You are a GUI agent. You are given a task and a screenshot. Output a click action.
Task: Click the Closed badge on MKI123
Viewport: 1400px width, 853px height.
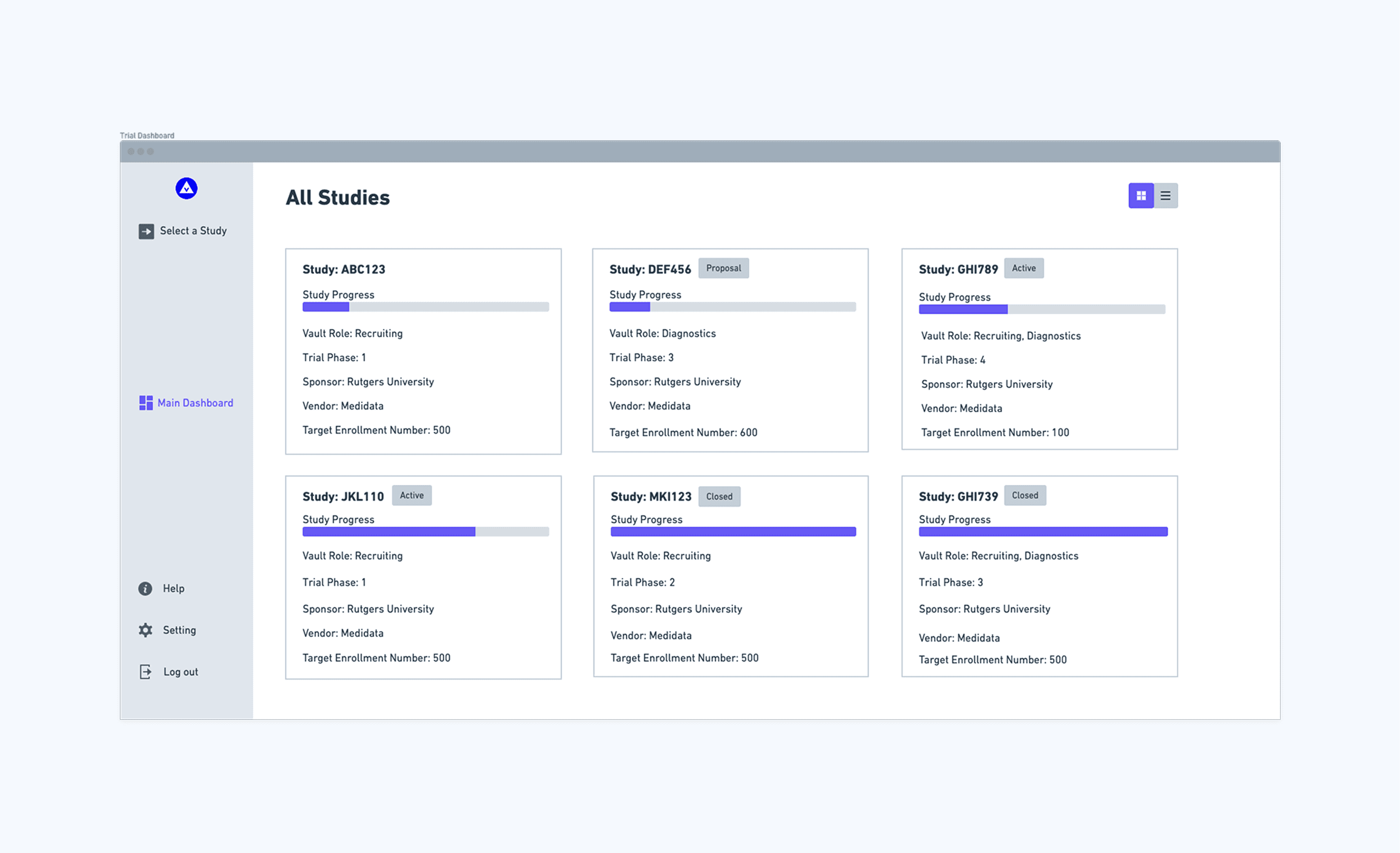(719, 497)
